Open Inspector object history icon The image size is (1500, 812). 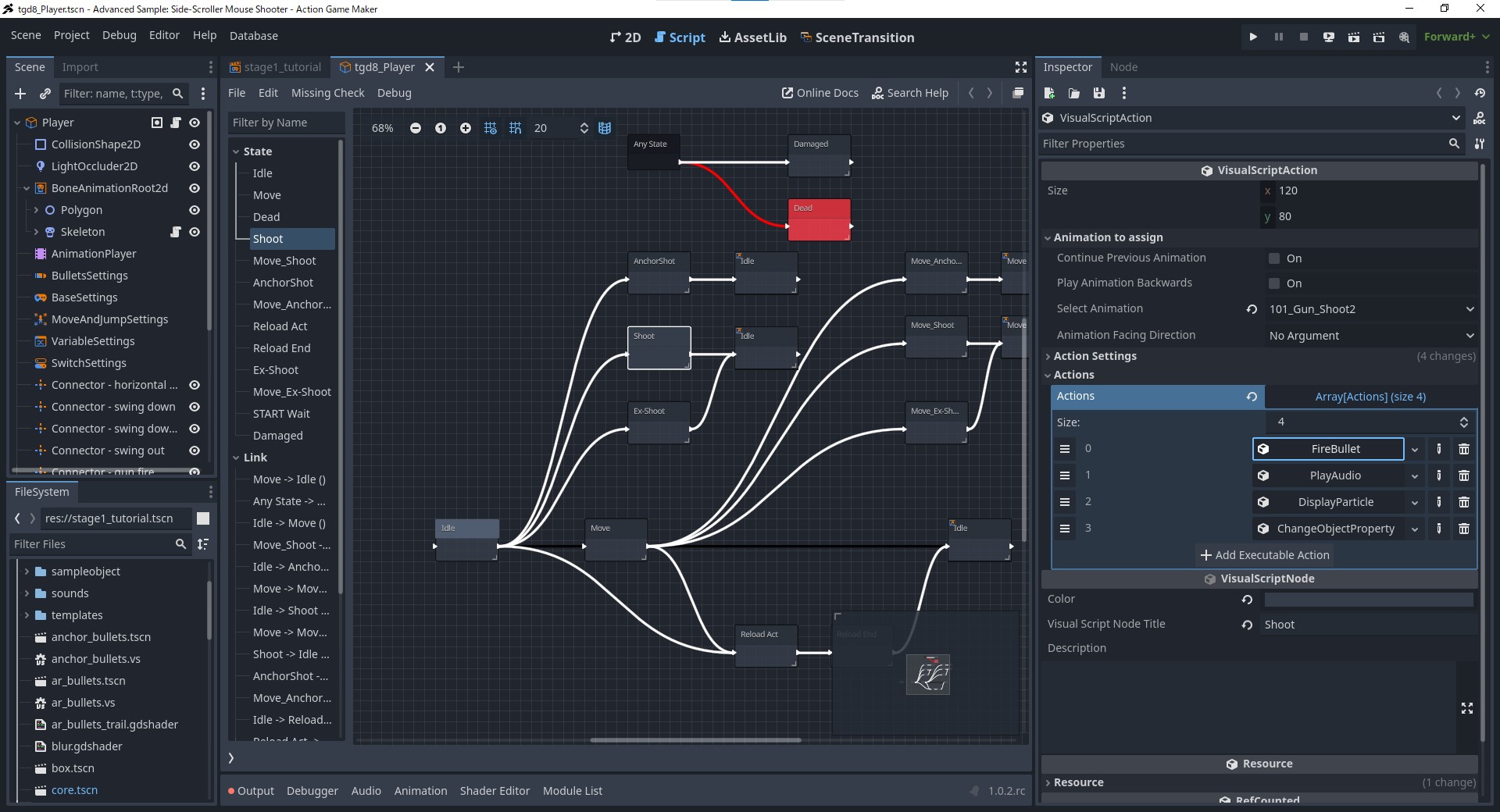click(x=1480, y=93)
